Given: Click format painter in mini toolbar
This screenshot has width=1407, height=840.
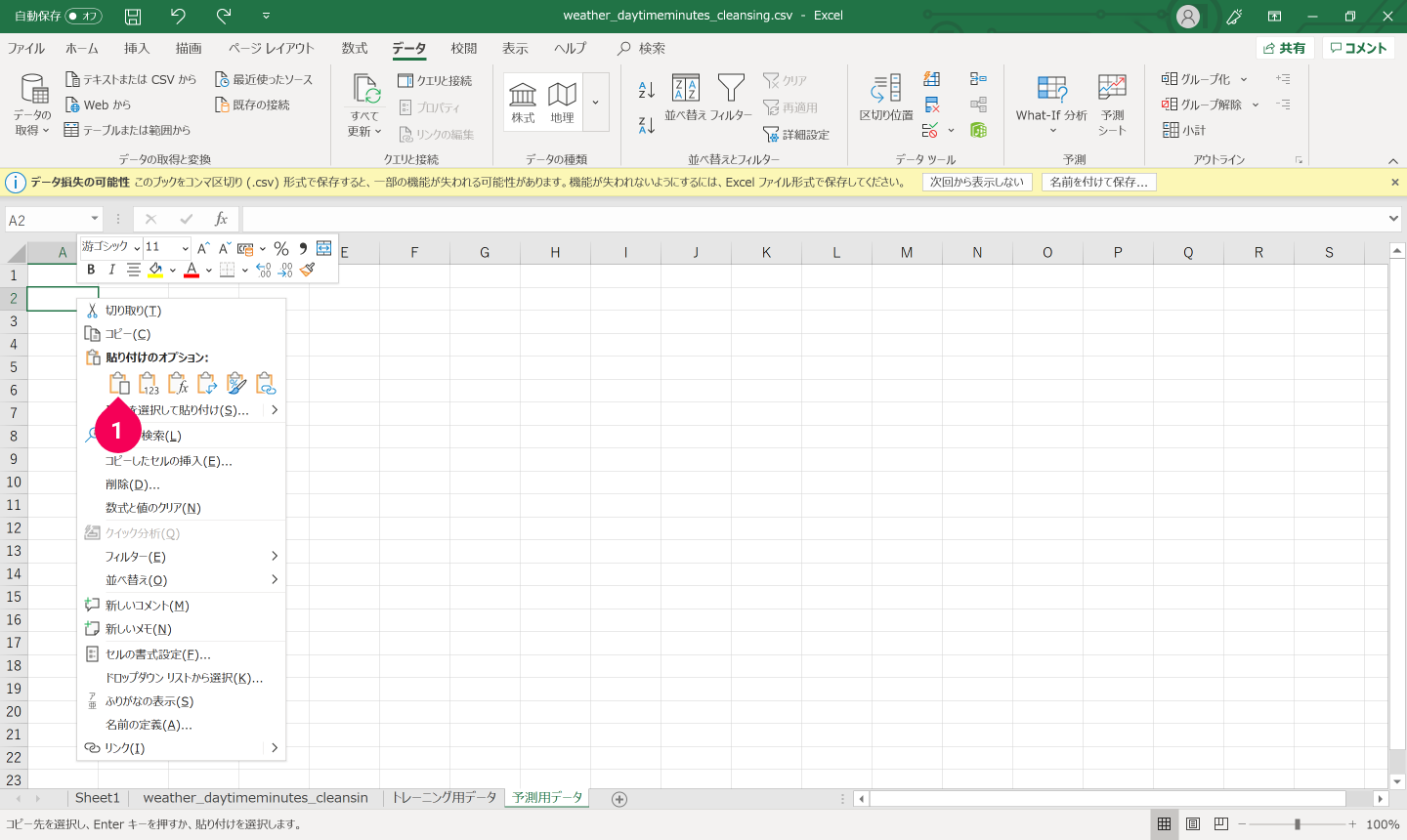Looking at the screenshot, I should point(308,270).
